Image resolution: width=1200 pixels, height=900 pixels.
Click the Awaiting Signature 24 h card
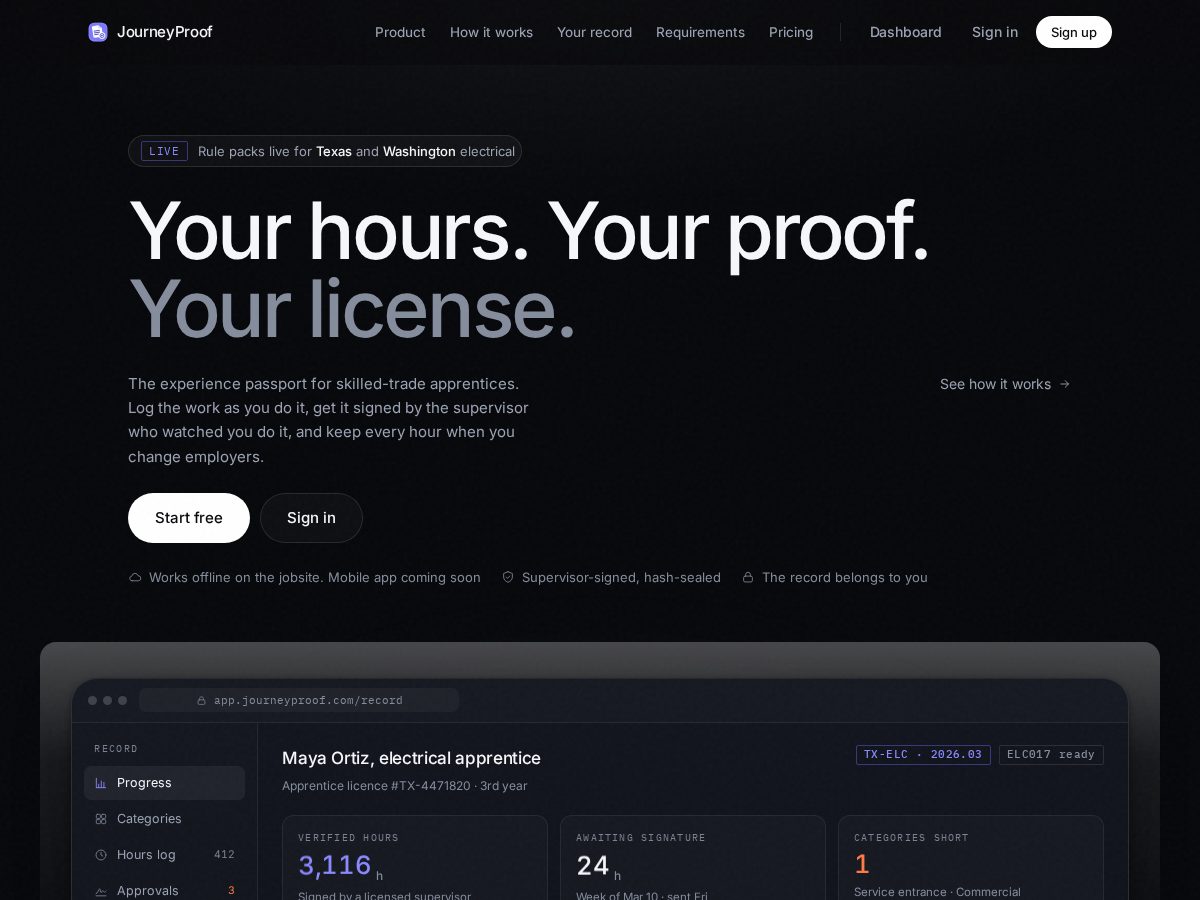point(693,858)
